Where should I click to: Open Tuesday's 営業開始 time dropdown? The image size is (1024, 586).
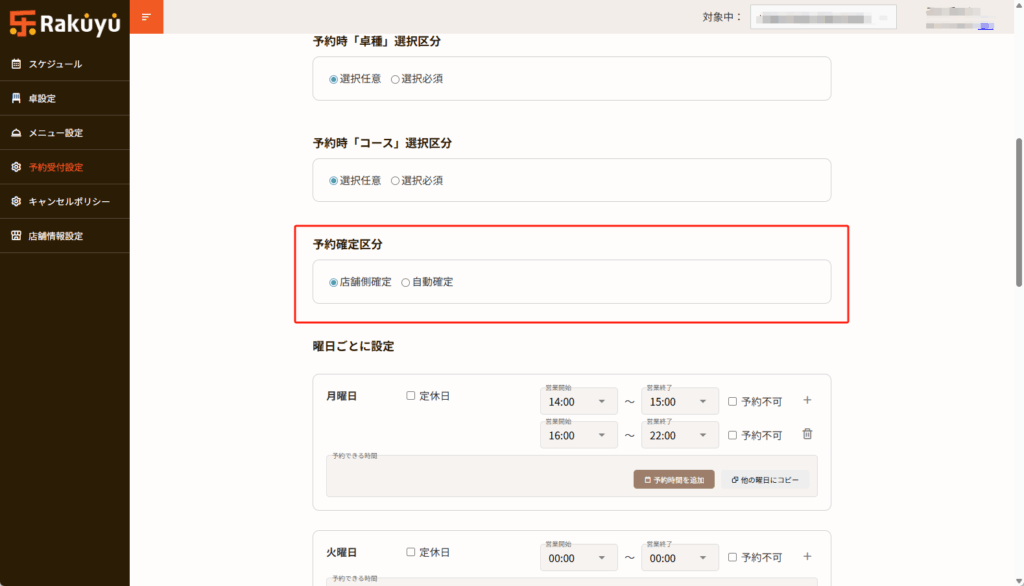click(578, 558)
